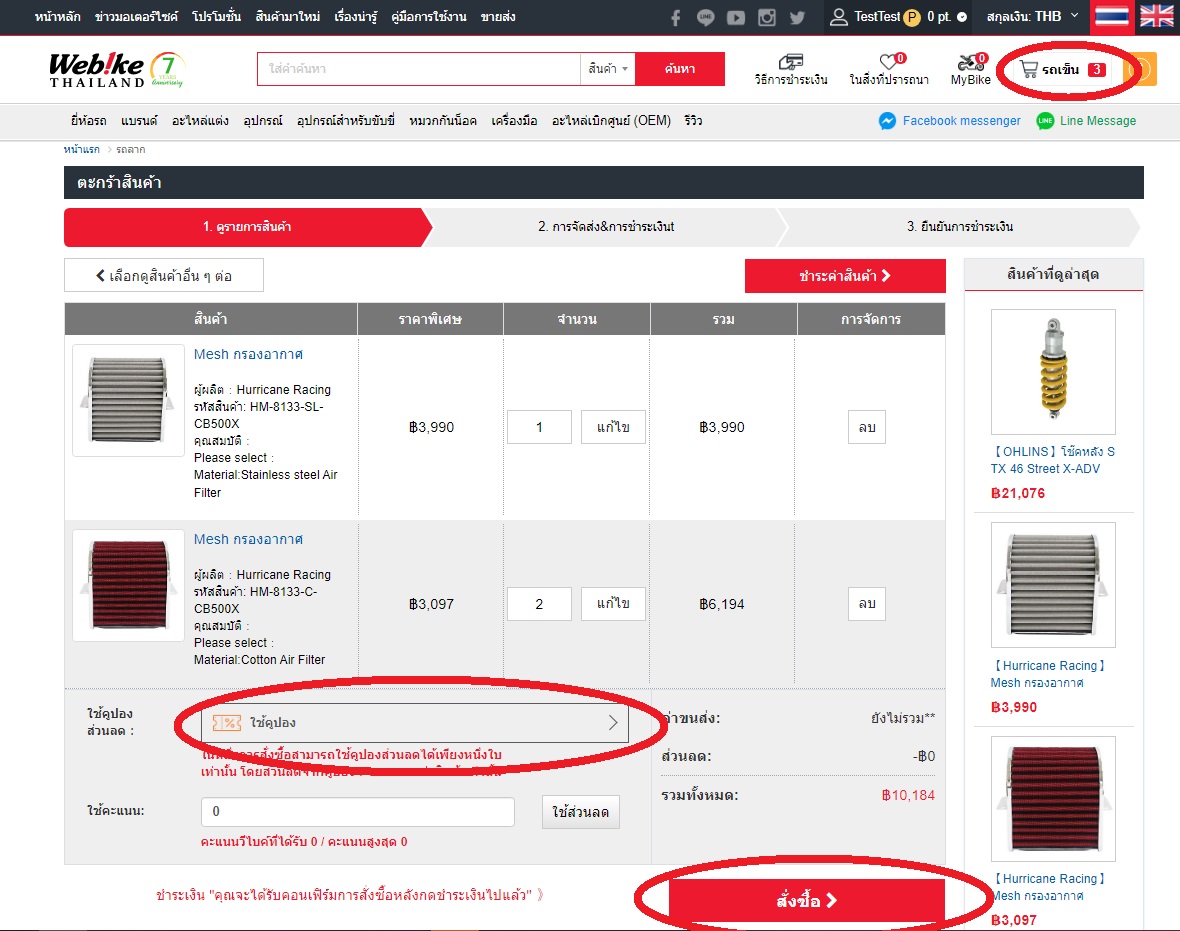Click the Facebook messenger link text
The width and height of the screenshot is (1180, 931).
962,120
